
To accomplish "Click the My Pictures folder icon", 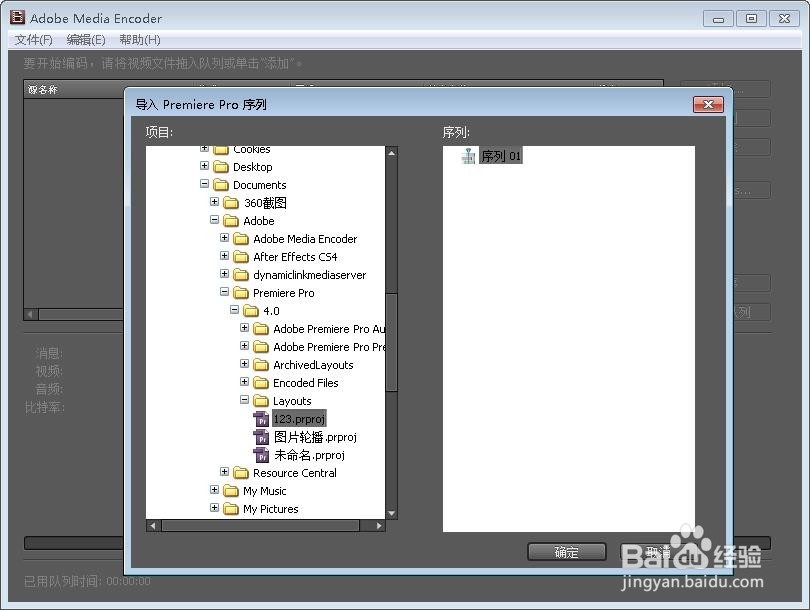I will pos(231,509).
